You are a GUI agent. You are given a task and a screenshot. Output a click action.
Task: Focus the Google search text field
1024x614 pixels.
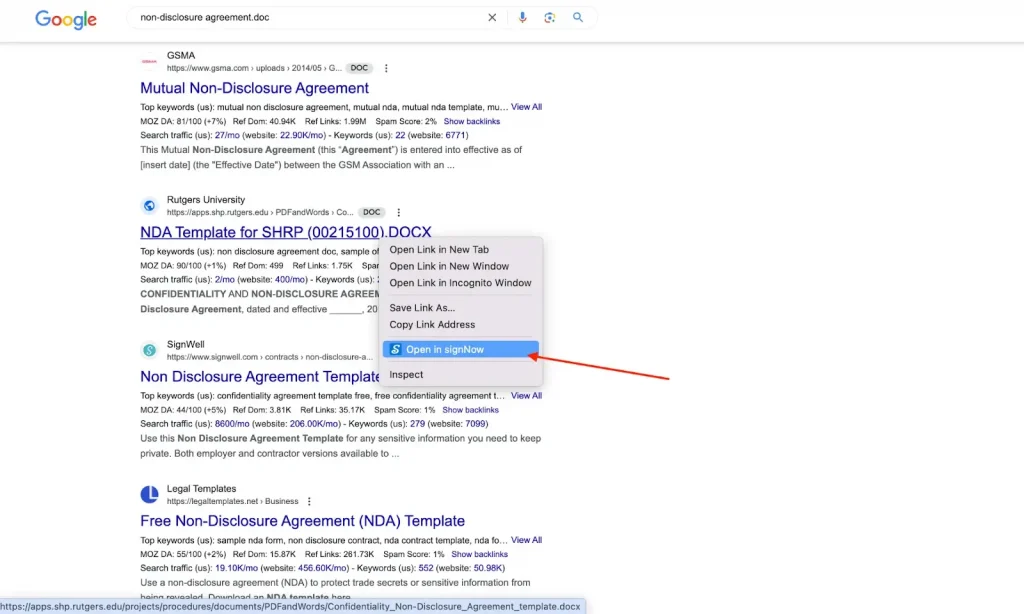[x=300, y=18]
